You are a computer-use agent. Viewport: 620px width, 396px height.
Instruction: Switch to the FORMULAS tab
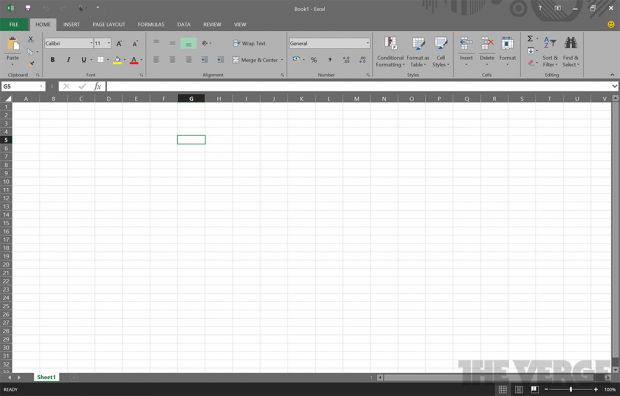151,25
